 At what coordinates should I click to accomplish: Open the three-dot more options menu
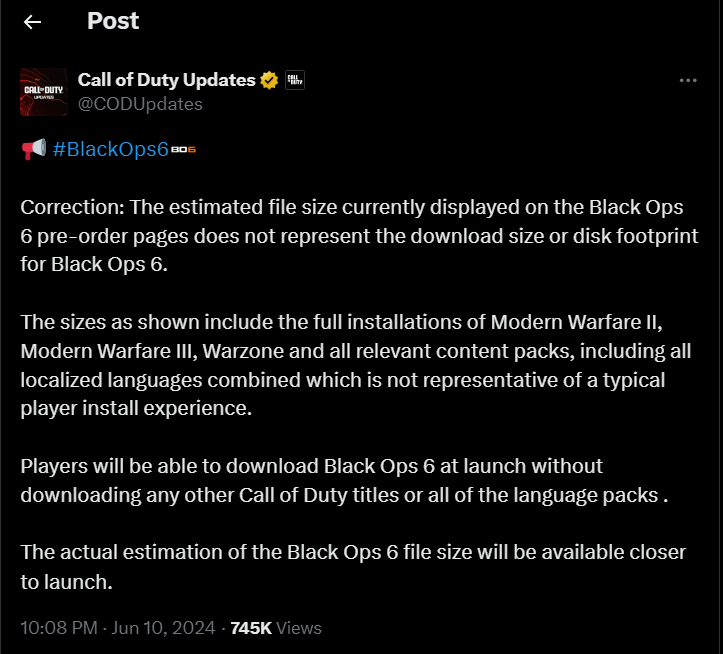point(687,80)
